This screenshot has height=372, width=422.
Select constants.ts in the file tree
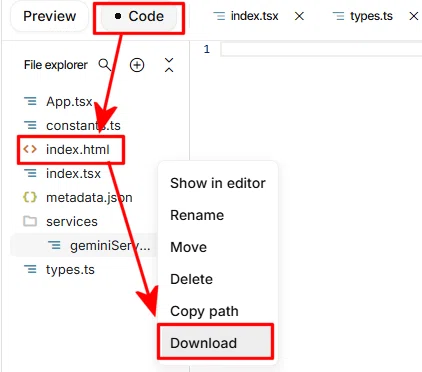pos(83,126)
